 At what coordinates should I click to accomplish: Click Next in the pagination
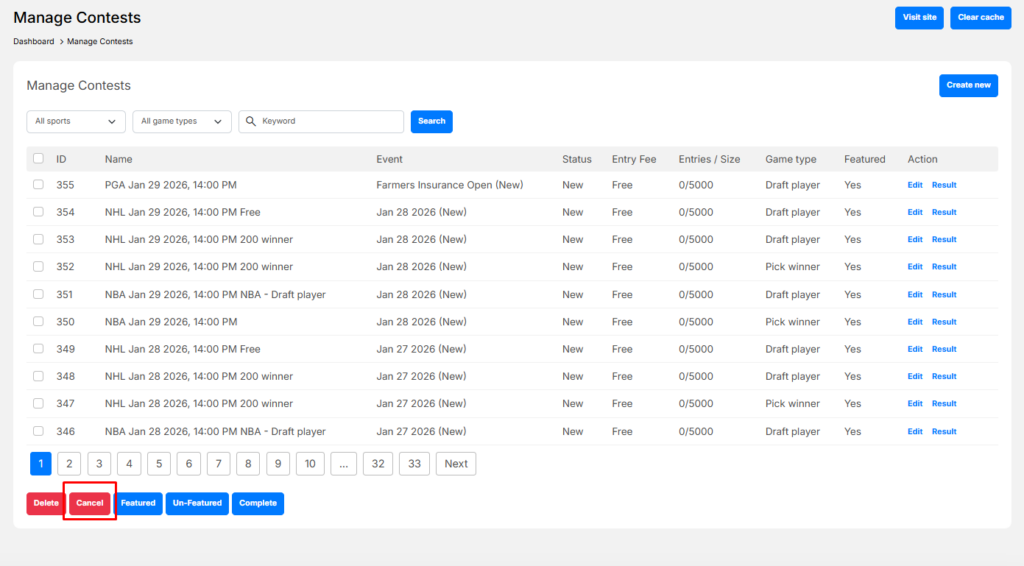(456, 464)
